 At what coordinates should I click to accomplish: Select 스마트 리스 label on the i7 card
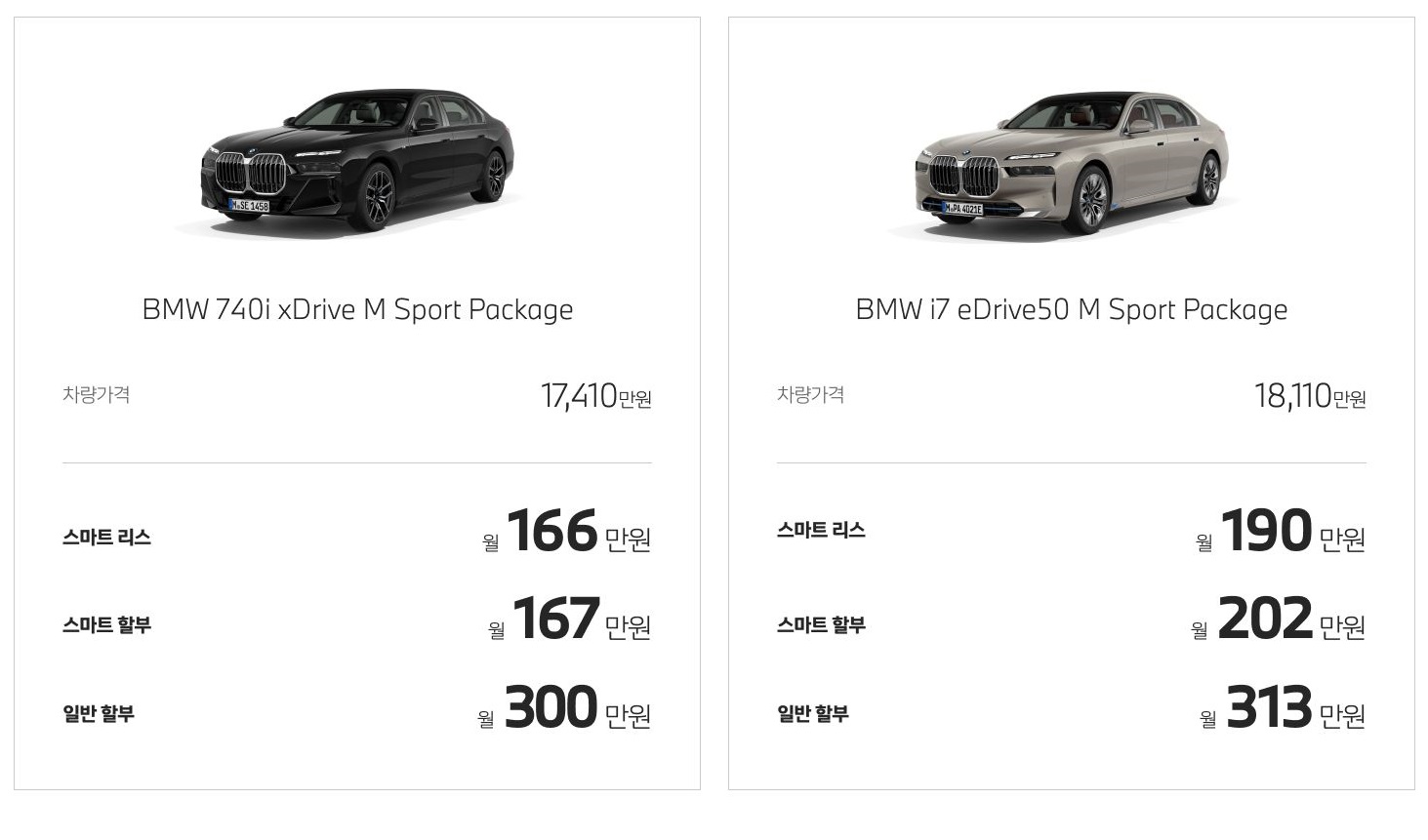[x=821, y=531]
